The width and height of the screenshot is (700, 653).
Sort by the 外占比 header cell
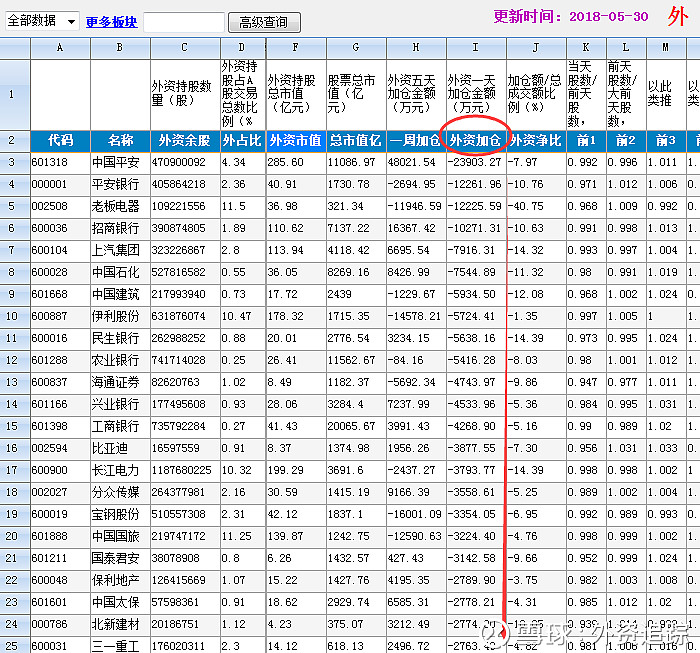click(243, 141)
